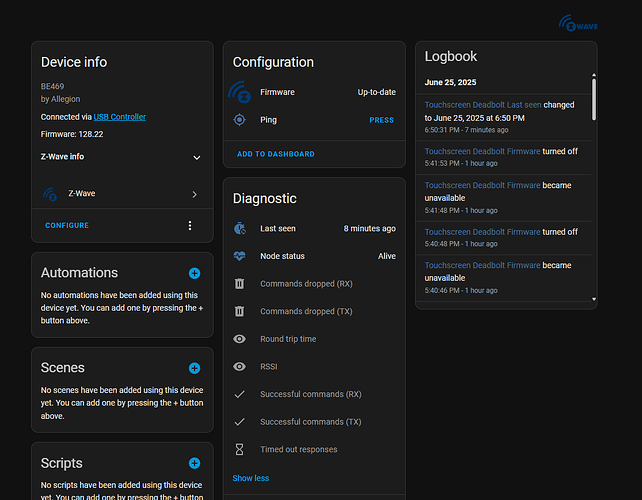Click ADD TO DASHBOARD in Configuration
Image resolution: width=642 pixels, height=500 pixels.
276,154
